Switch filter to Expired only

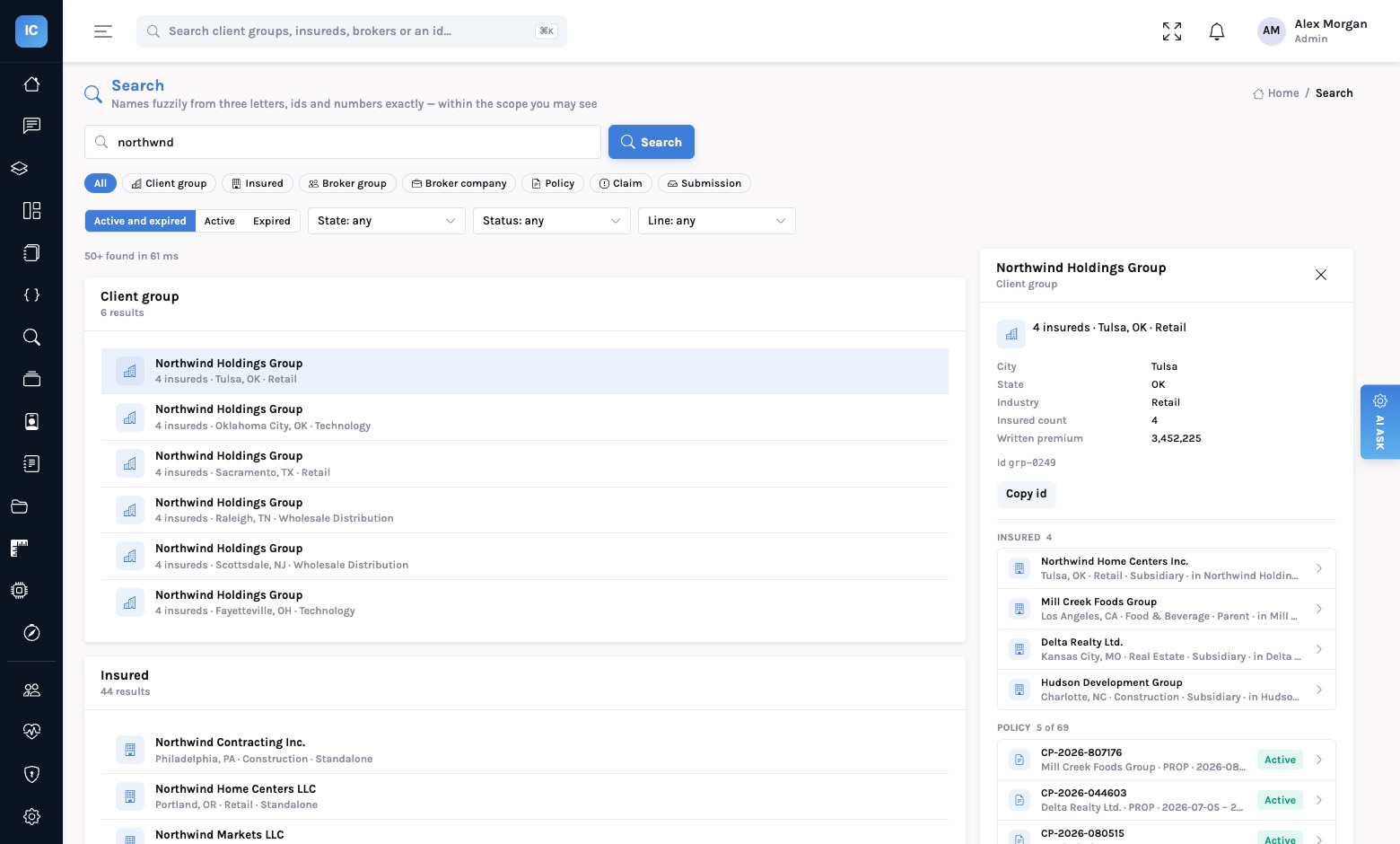(272, 221)
